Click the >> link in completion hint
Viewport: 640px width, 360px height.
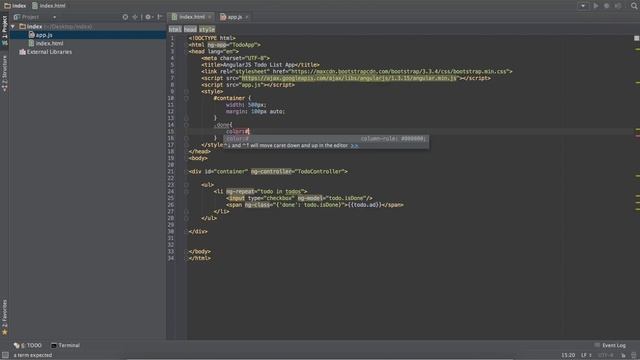coord(354,146)
